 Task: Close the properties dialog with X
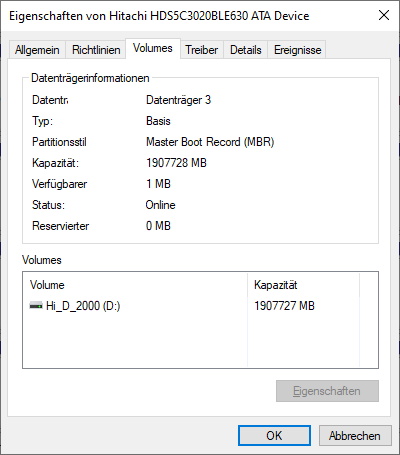pyautogui.click(x=384, y=15)
